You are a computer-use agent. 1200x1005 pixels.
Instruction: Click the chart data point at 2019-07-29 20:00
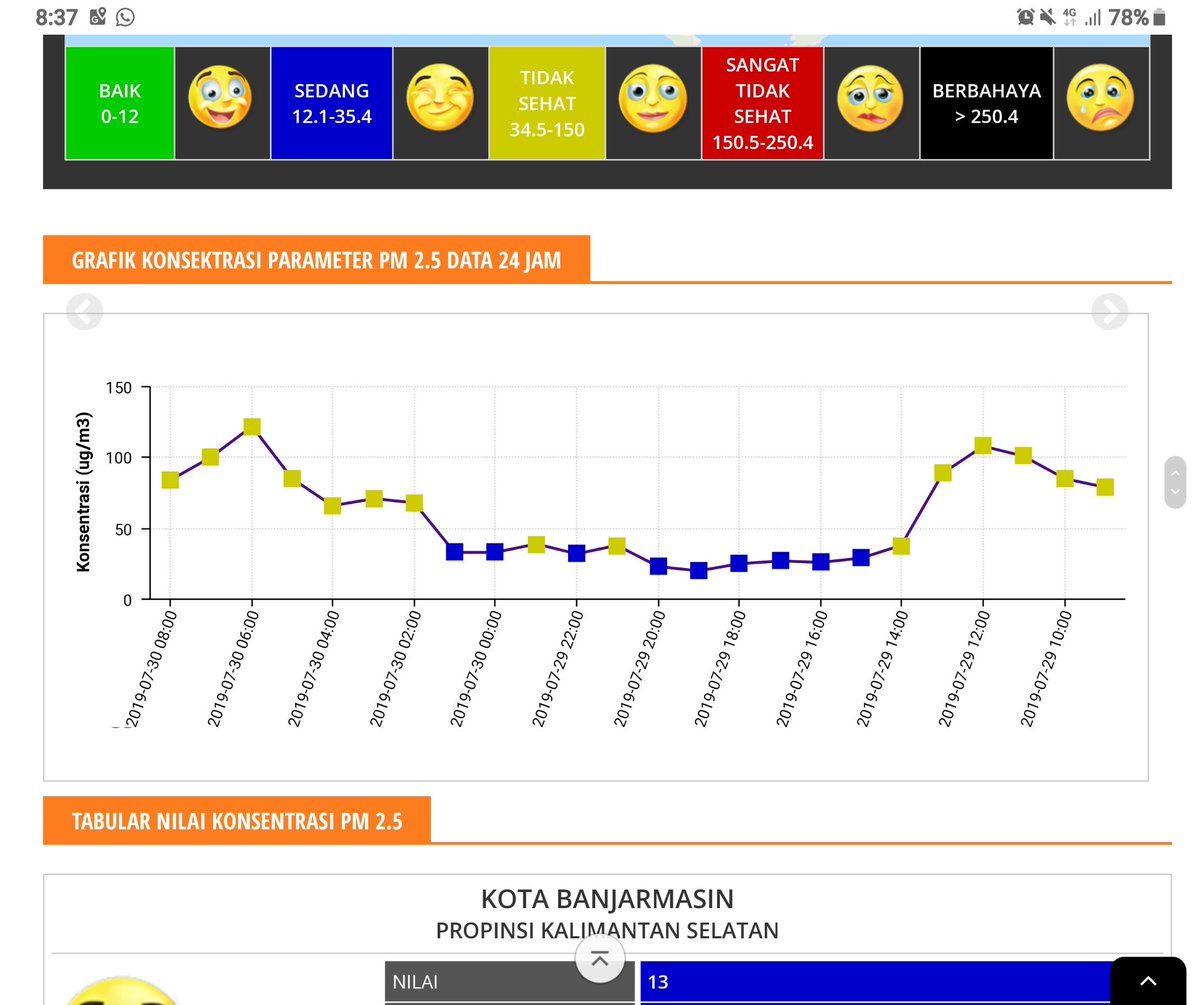[x=658, y=566]
